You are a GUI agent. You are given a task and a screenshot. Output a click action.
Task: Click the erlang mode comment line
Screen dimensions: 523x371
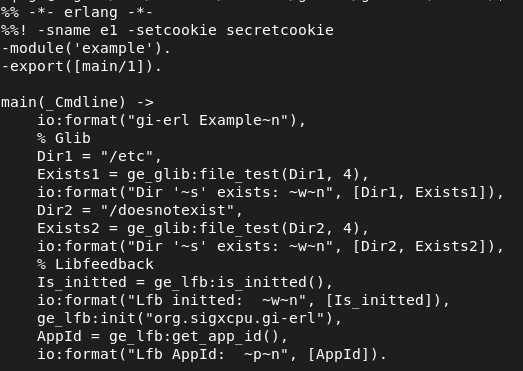coord(77,12)
